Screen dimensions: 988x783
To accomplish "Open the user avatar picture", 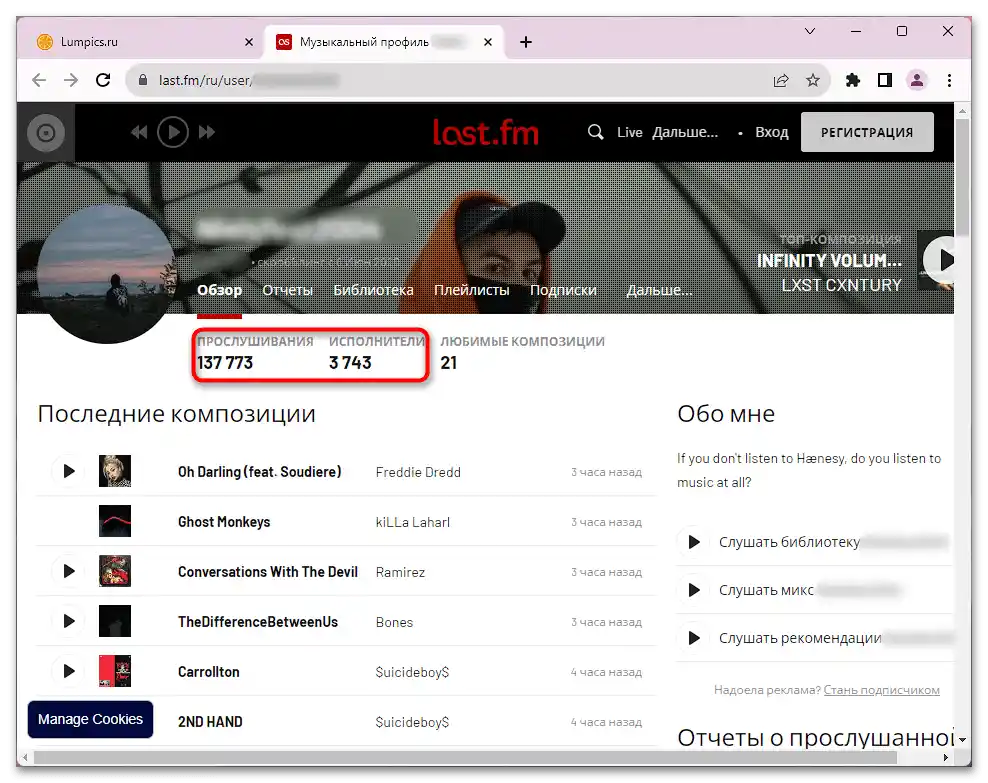I will pos(106,275).
